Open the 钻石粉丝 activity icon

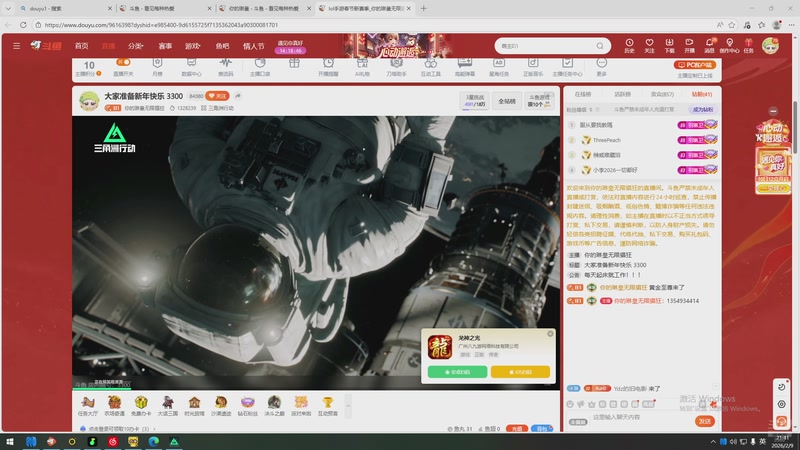coord(247,406)
